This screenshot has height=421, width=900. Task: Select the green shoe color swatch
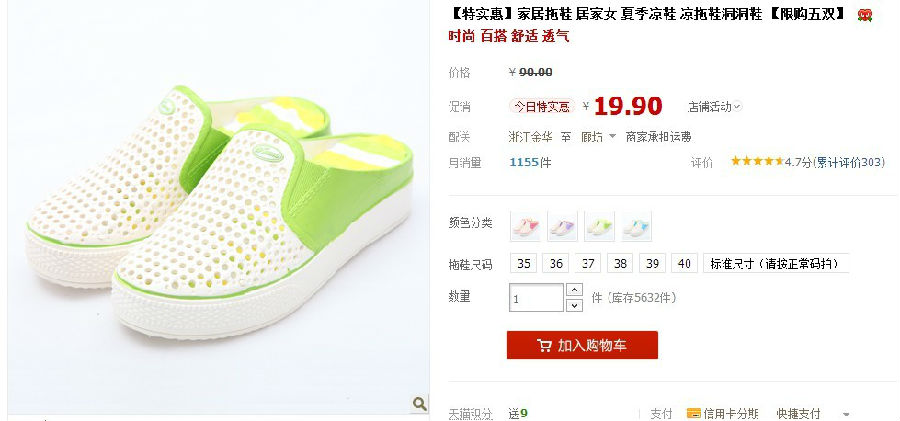[x=599, y=226]
